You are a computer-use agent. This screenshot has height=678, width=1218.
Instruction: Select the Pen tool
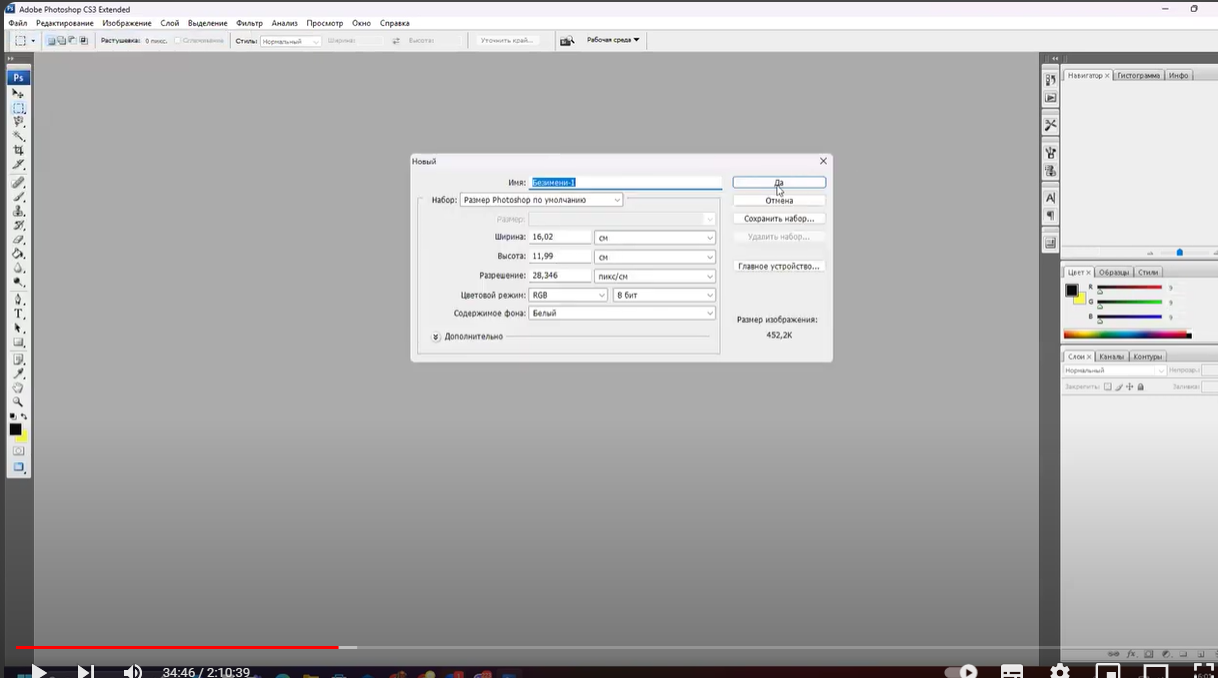(18, 300)
